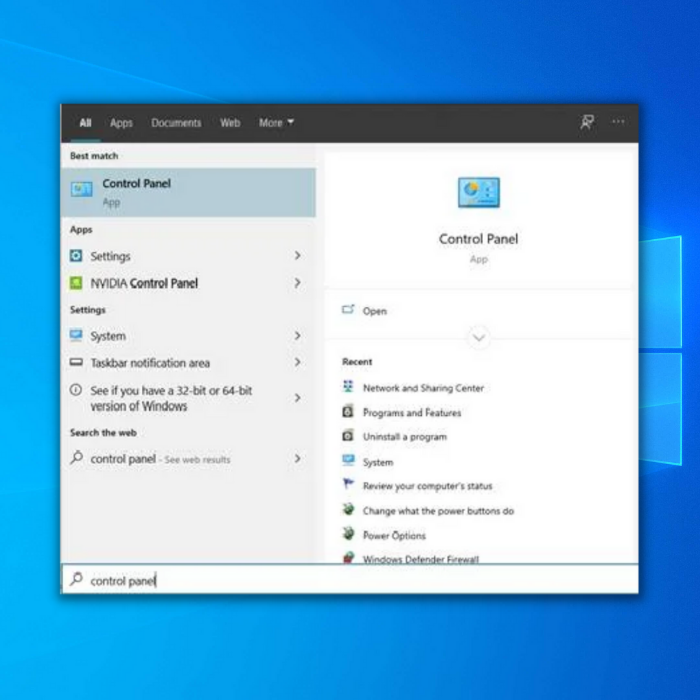
Task: Expand the Settings app result arrow
Action: point(297,255)
